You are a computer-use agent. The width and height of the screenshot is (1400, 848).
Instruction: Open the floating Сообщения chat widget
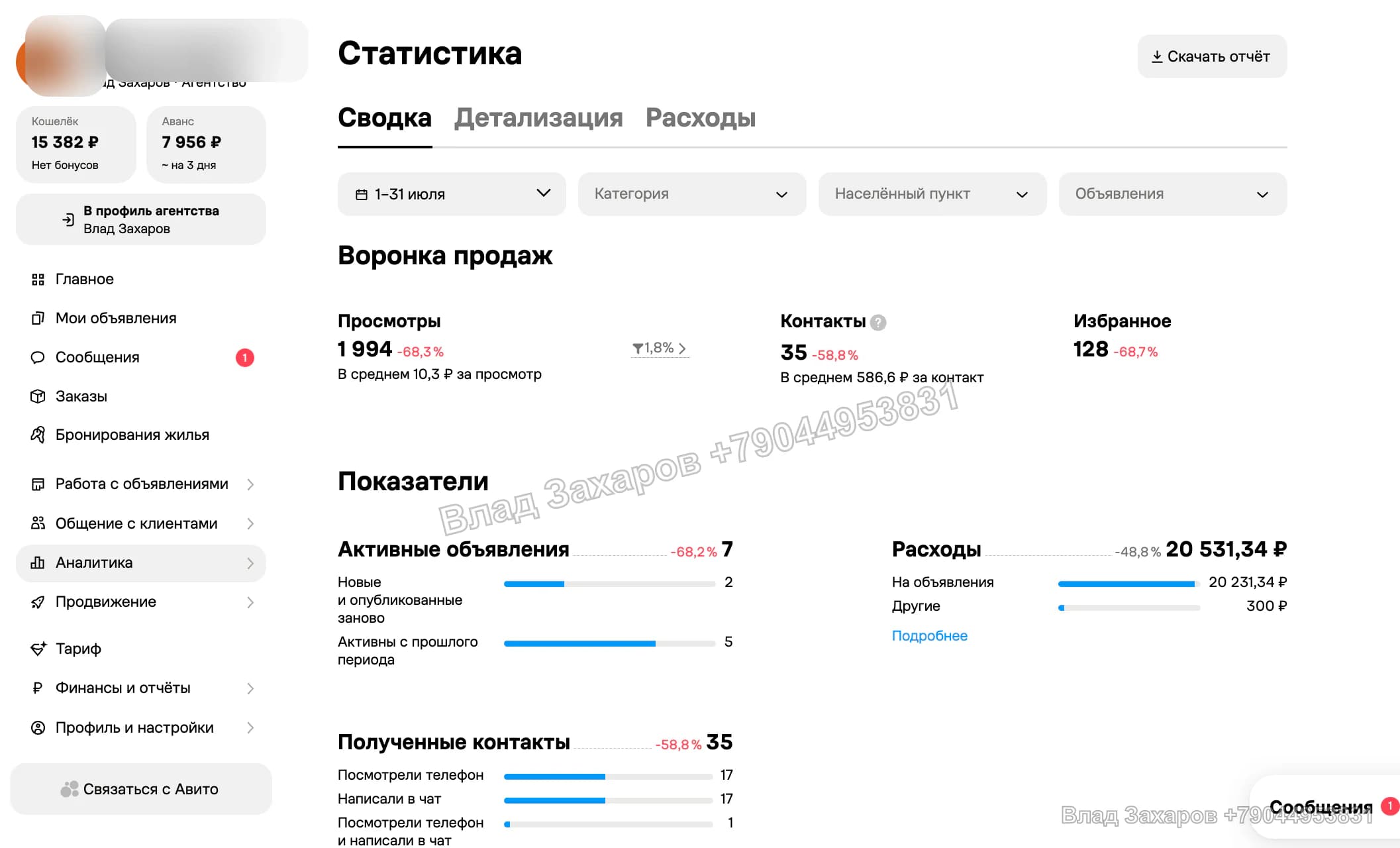1325,808
